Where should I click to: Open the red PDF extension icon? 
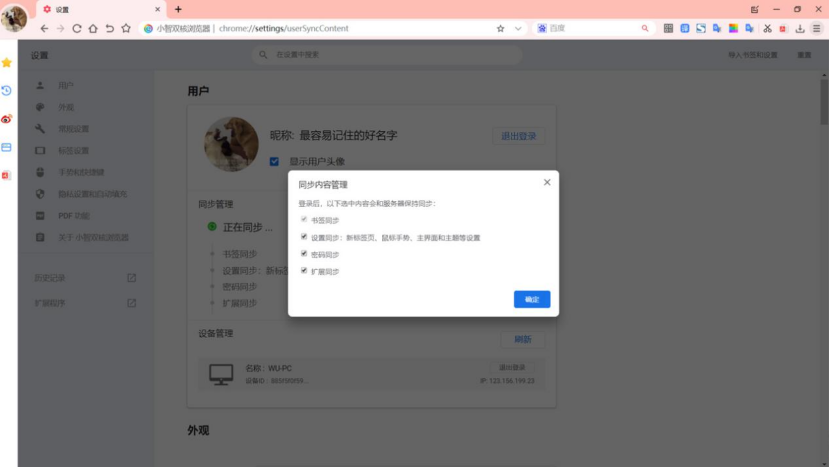(x=783, y=29)
